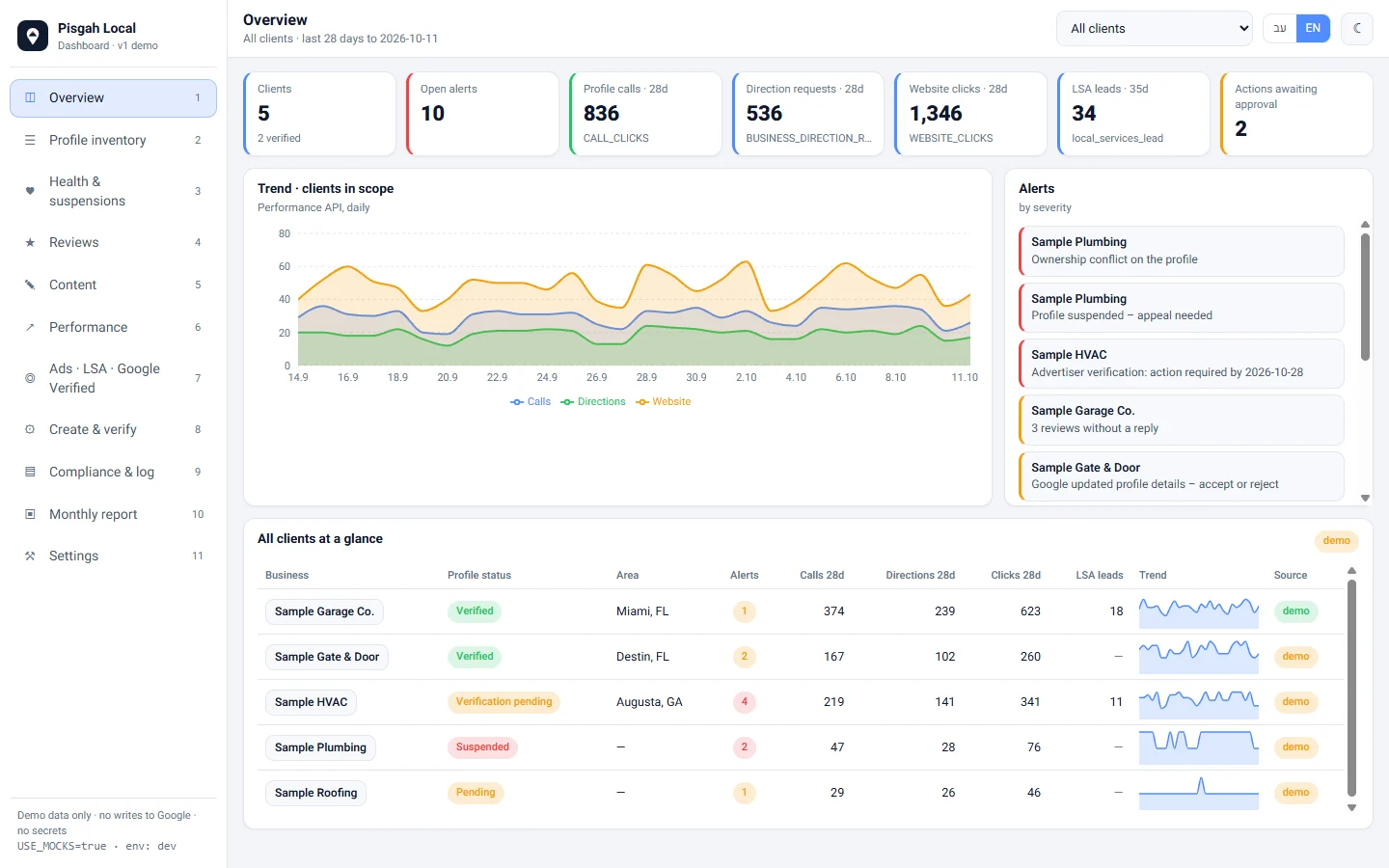Click the Actions awaiting approval card
The height and width of the screenshot is (868, 1389).
point(1296,114)
